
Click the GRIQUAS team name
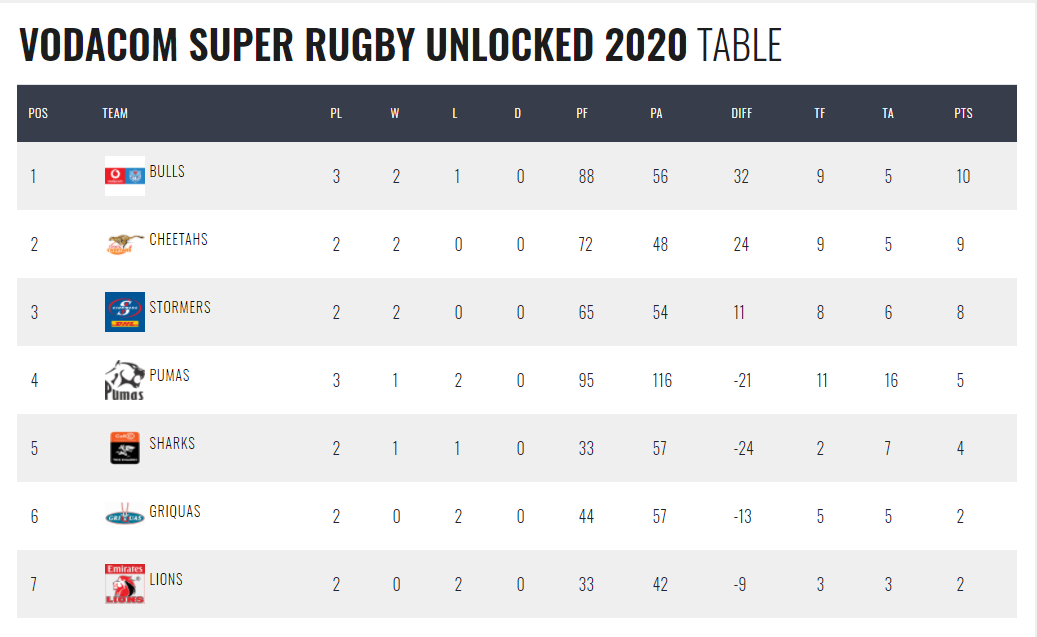point(175,512)
